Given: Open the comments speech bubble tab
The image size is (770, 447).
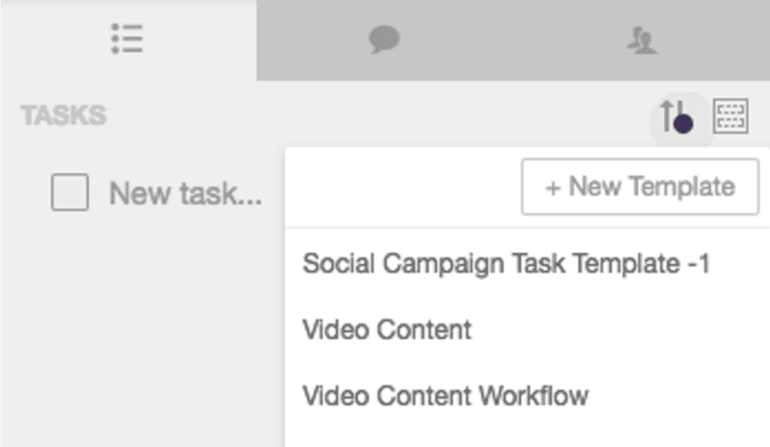Looking at the screenshot, I should pyautogui.click(x=384, y=40).
